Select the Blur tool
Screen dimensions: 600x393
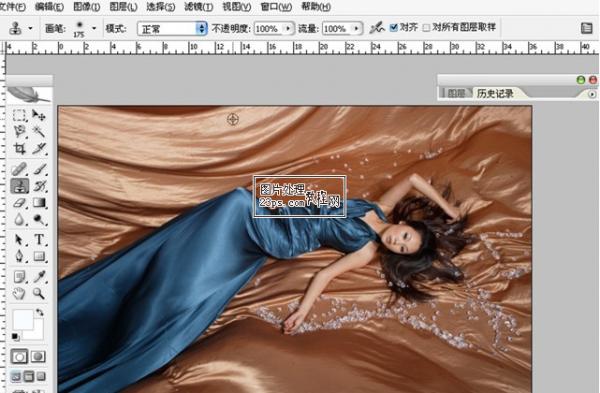(19, 220)
